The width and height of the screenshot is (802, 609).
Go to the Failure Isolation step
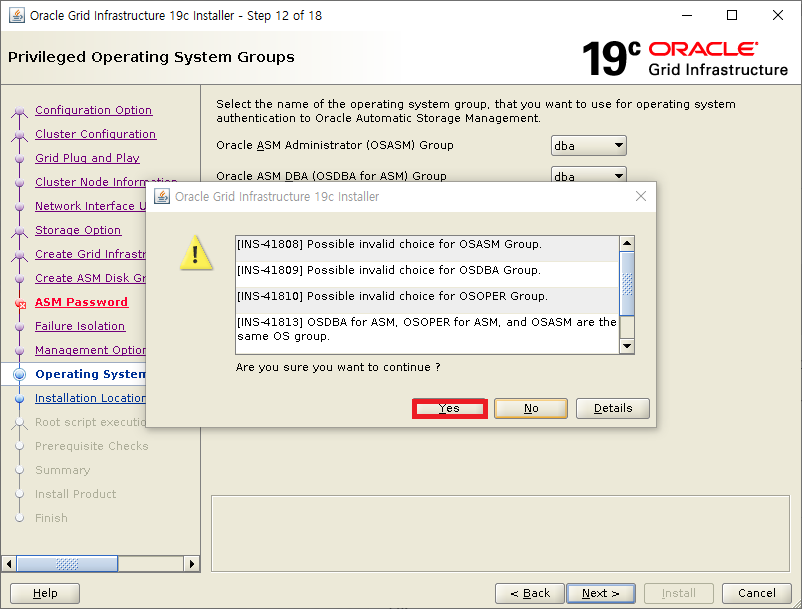80,326
